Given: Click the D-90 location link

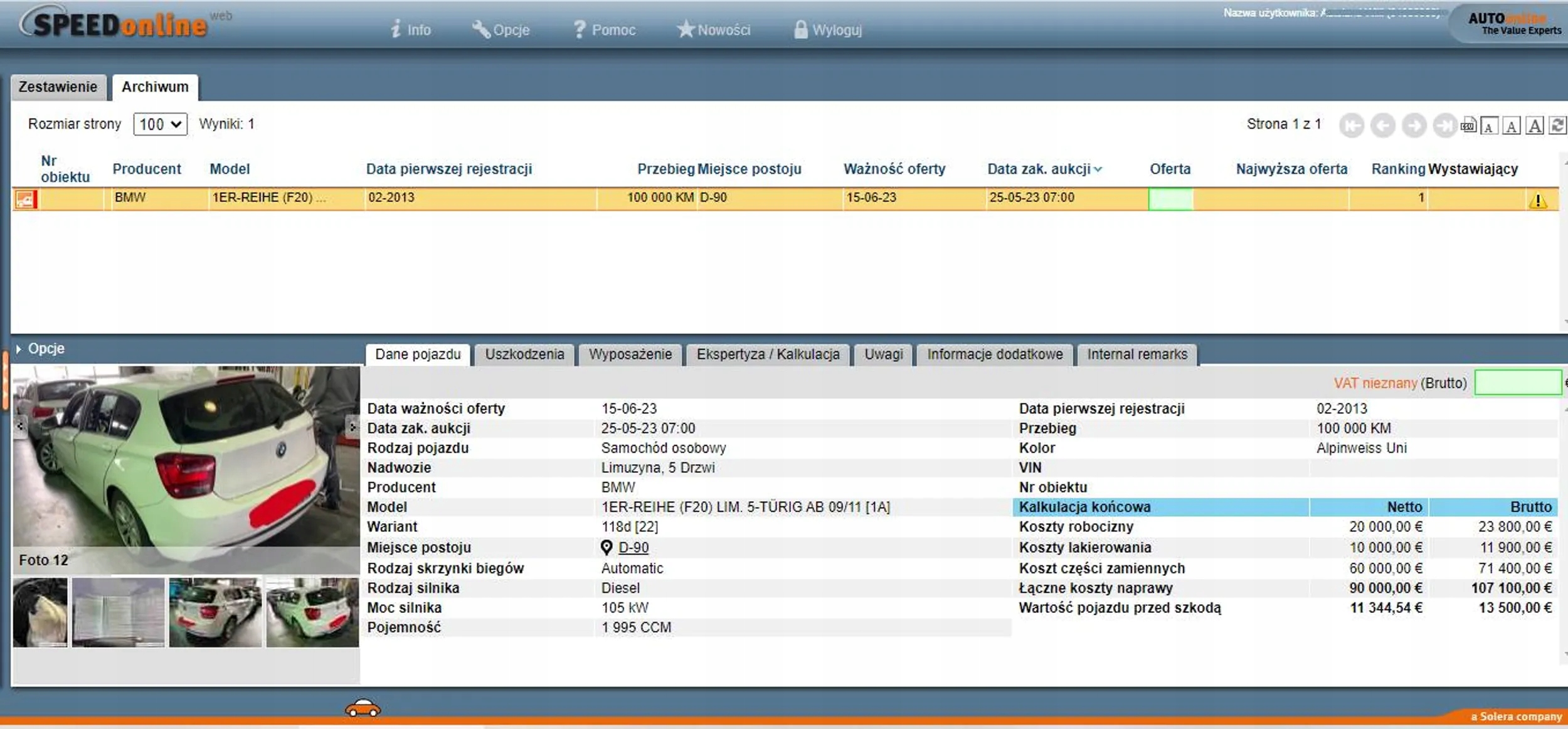Looking at the screenshot, I should pyautogui.click(x=633, y=548).
